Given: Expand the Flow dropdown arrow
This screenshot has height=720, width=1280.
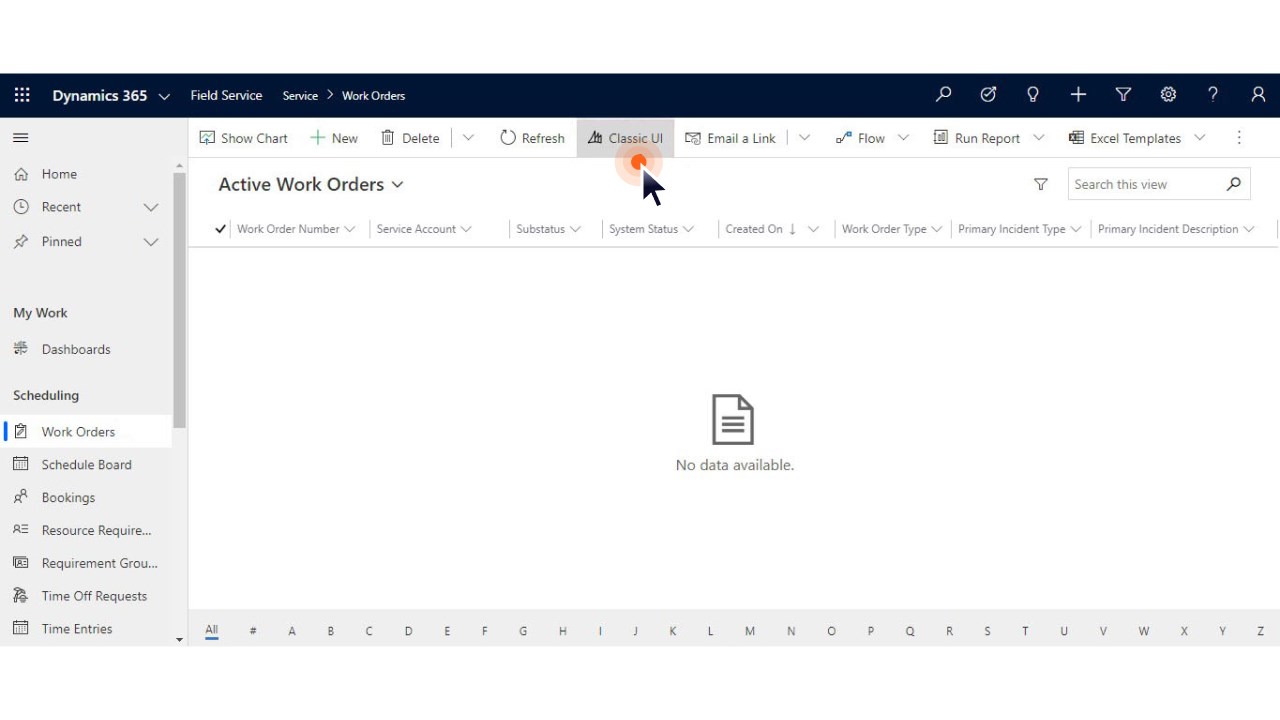Looking at the screenshot, I should pyautogui.click(x=903, y=138).
